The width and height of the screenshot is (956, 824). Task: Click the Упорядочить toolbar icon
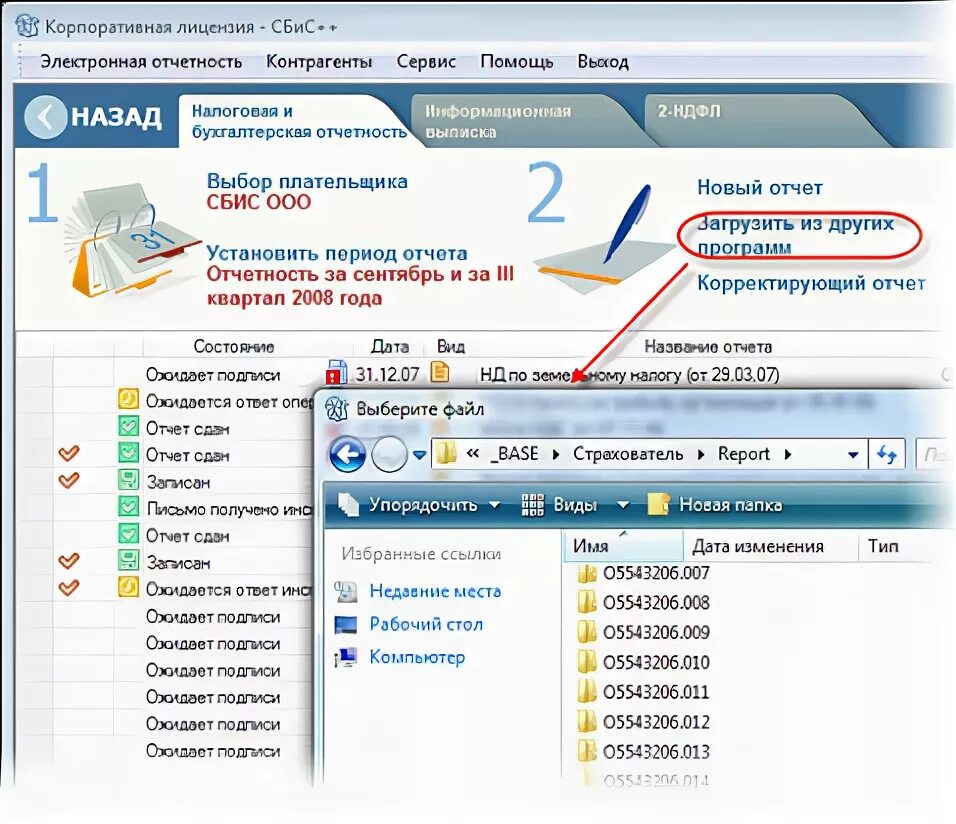pos(348,504)
